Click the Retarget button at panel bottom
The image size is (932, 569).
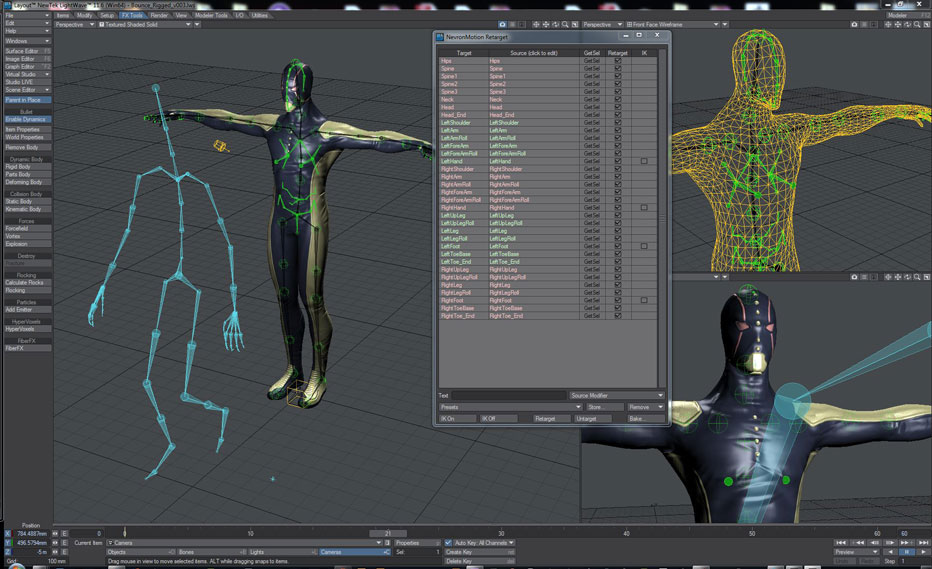tap(550, 419)
